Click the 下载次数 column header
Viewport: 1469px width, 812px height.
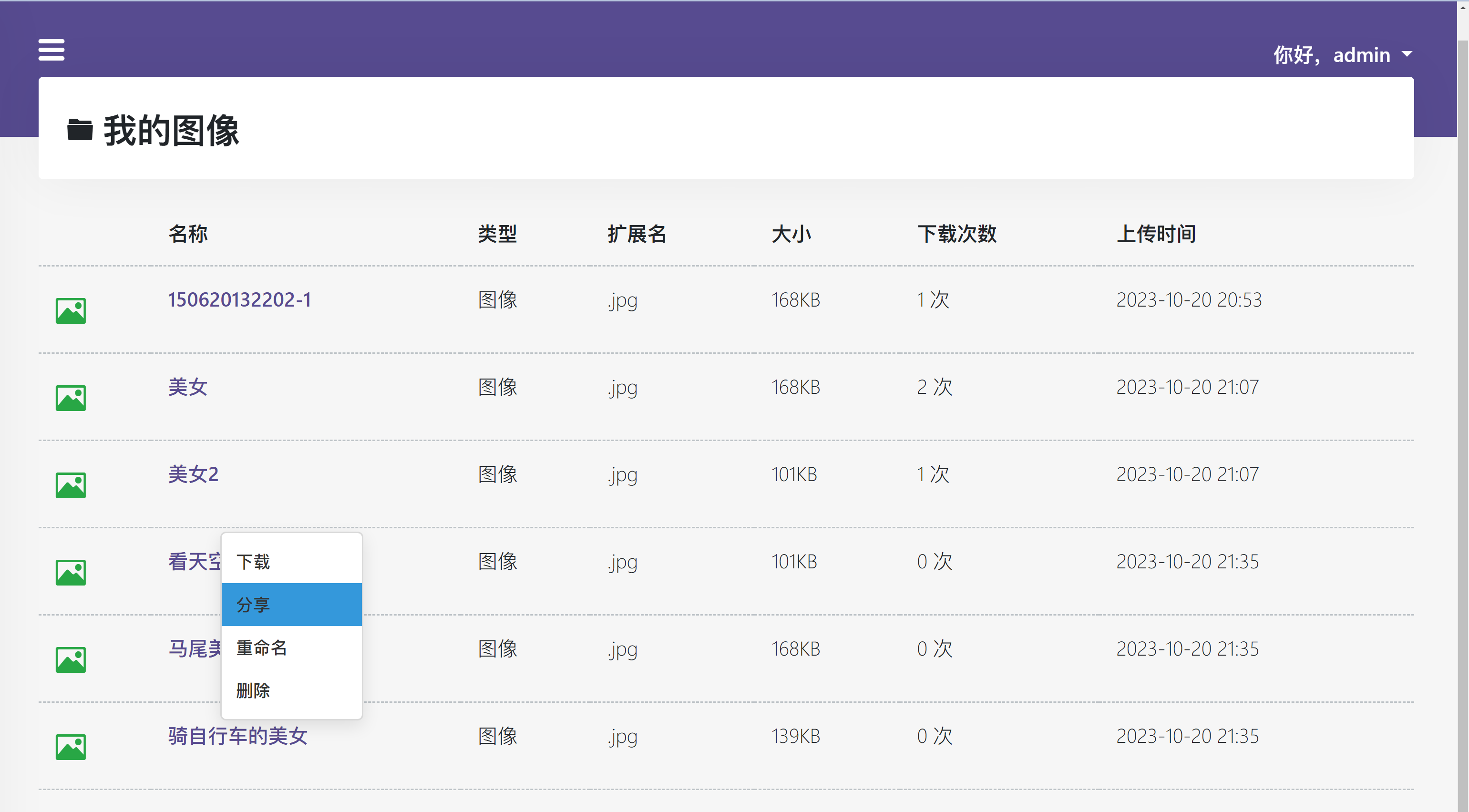coord(957,234)
